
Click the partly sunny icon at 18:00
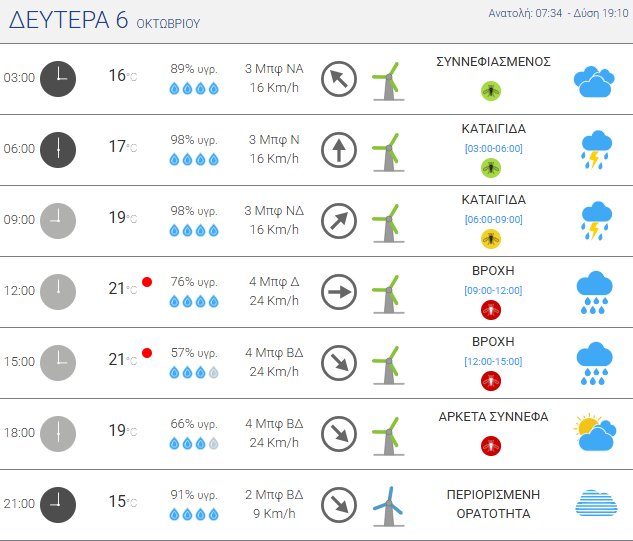[x=594, y=433]
